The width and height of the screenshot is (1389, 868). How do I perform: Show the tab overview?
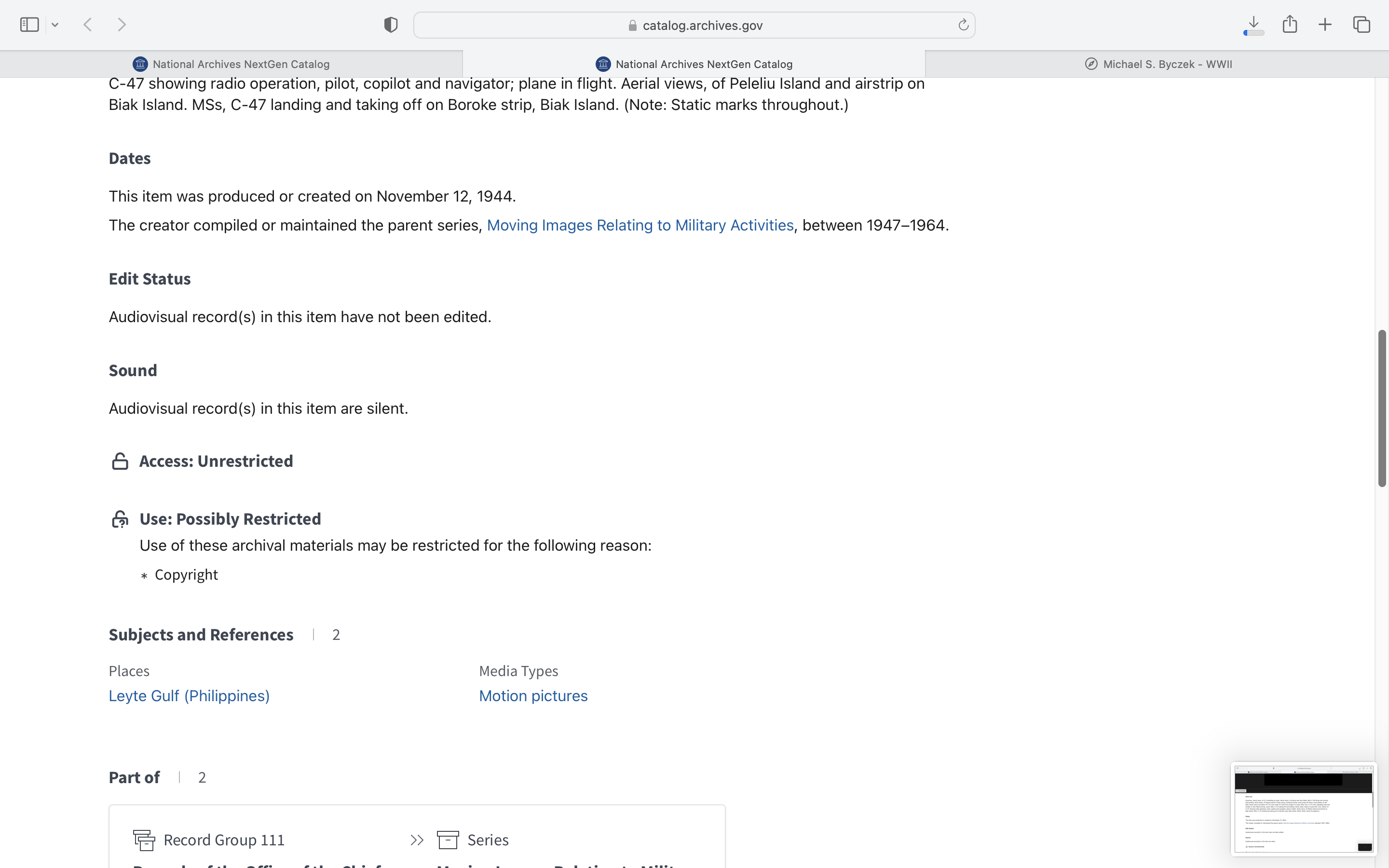coord(1362,25)
